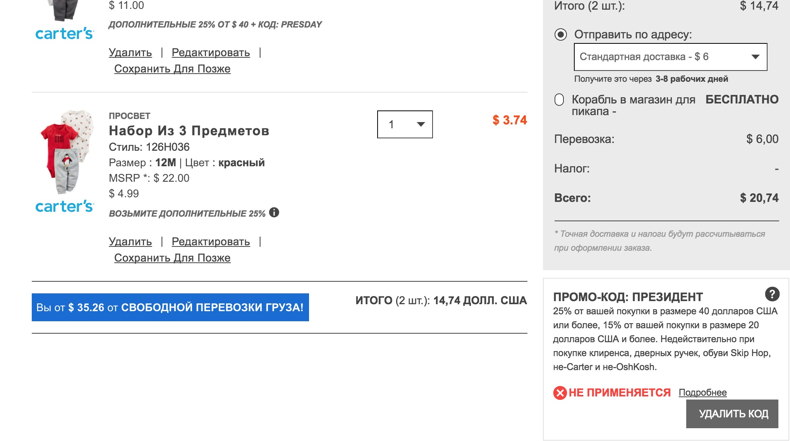This screenshot has width=790, height=441.
Task: Click the Набор Из 3 Предметов product title
Action: (x=189, y=131)
